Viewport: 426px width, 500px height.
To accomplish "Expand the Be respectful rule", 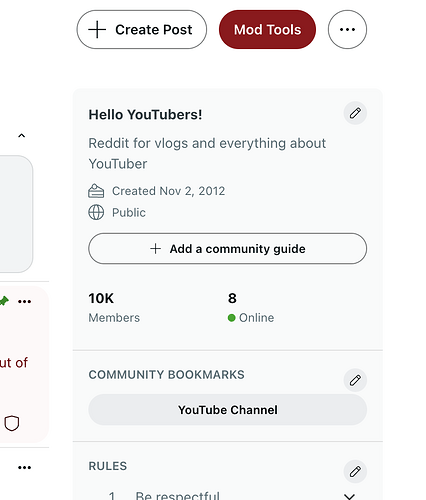I will tap(349, 496).
